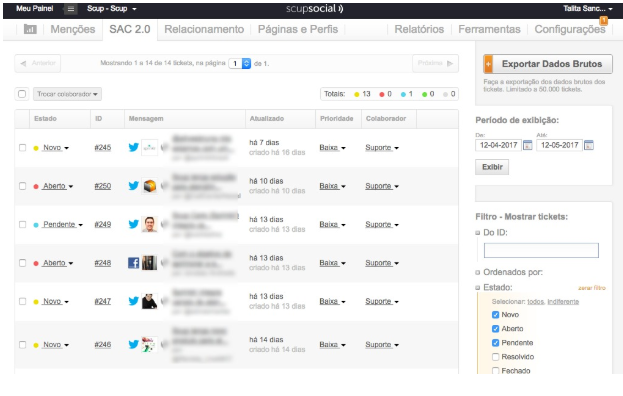Viewport: 623px width, 396px height.
Task: Click the Twitter icon on ticket #250
Action: point(134,185)
